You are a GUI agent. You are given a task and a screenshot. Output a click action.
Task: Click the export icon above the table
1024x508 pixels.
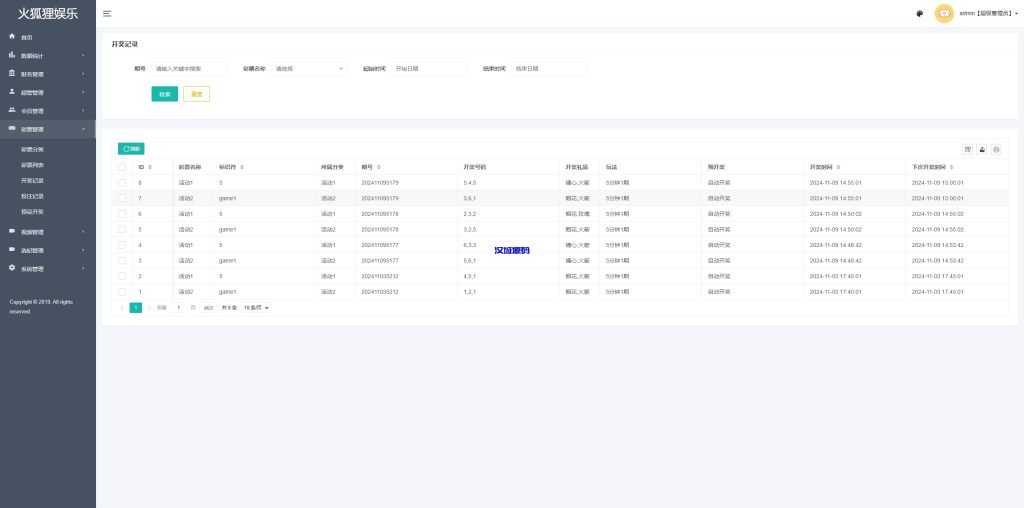pyautogui.click(x=982, y=149)
